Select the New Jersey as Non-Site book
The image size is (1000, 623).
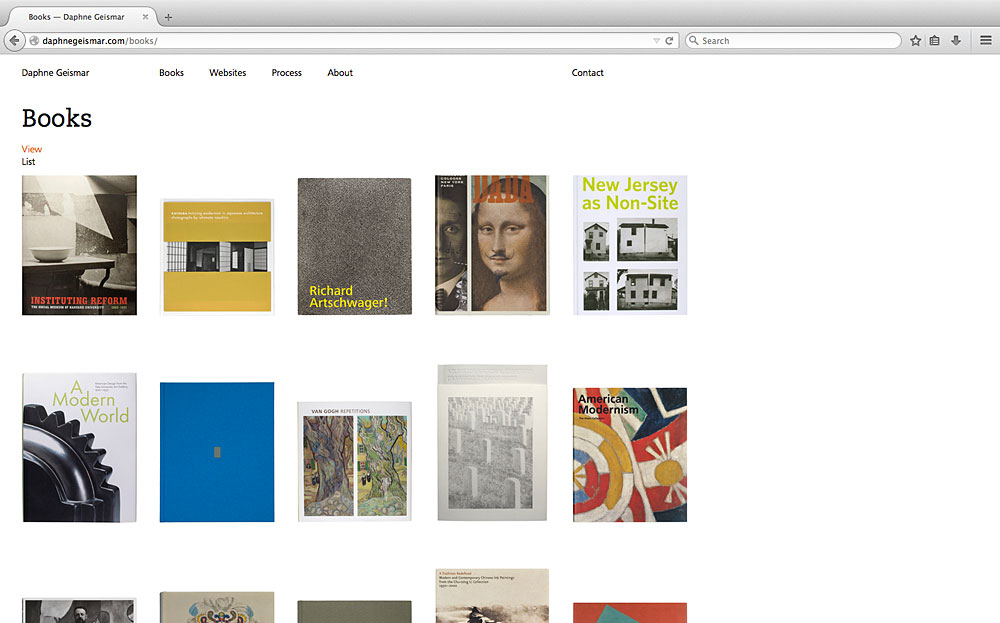[630, 245]
